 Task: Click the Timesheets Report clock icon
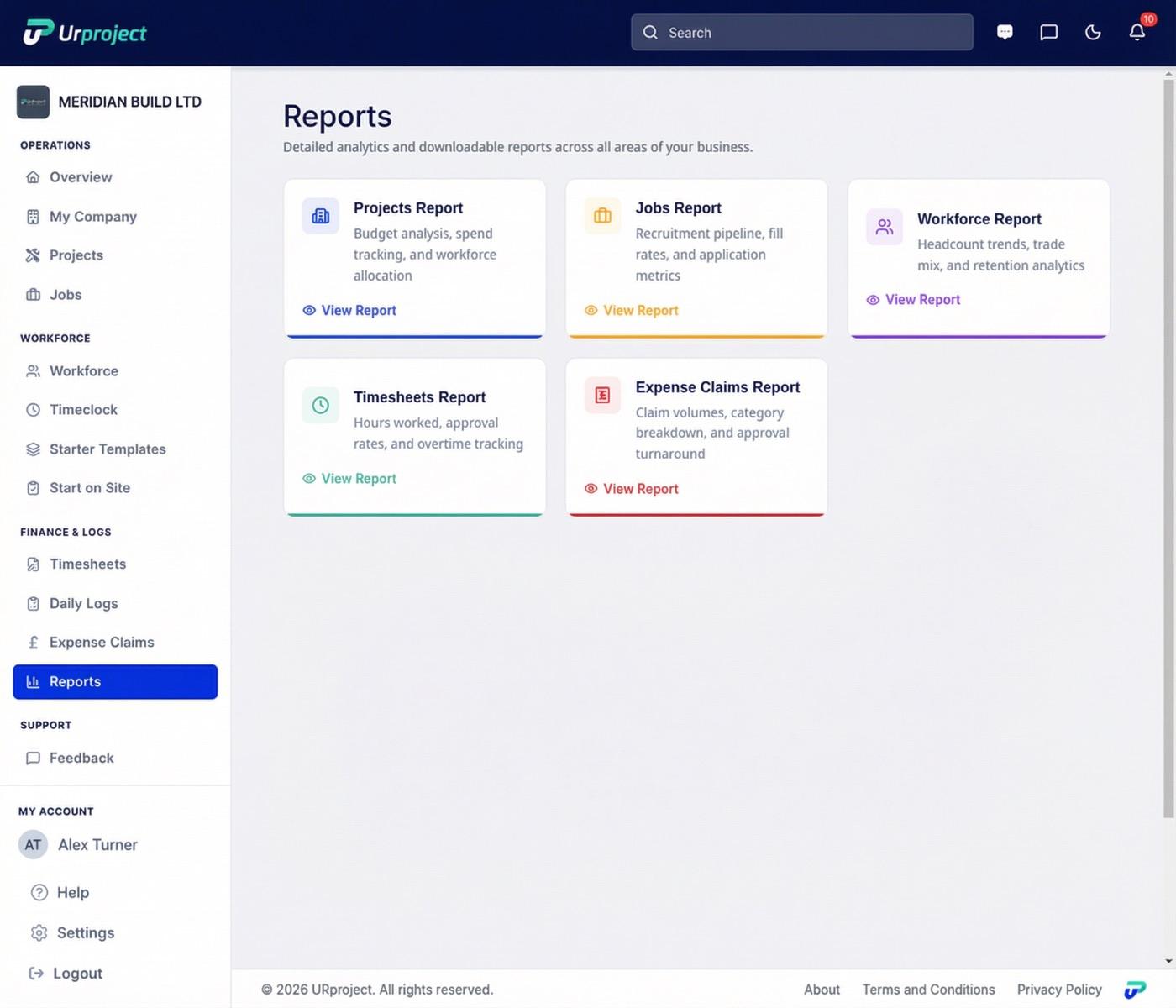click(321, 405)
